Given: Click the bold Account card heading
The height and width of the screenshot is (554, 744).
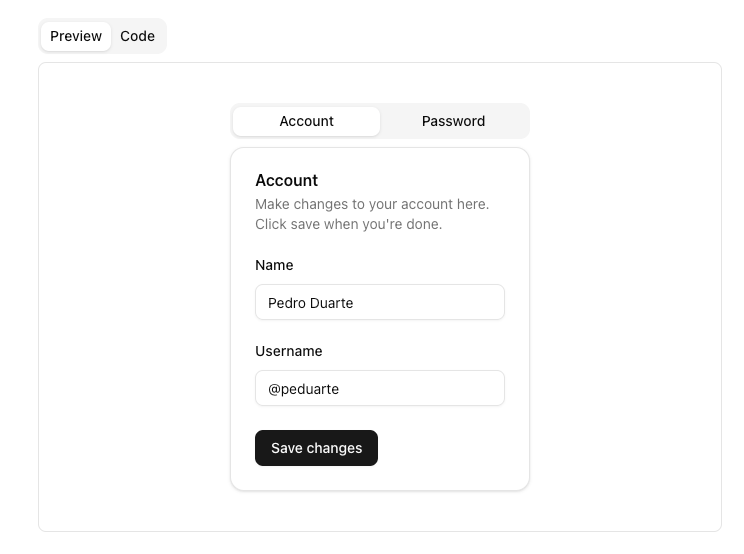Looking at the screenshot, I should click(x=286, y=180).
